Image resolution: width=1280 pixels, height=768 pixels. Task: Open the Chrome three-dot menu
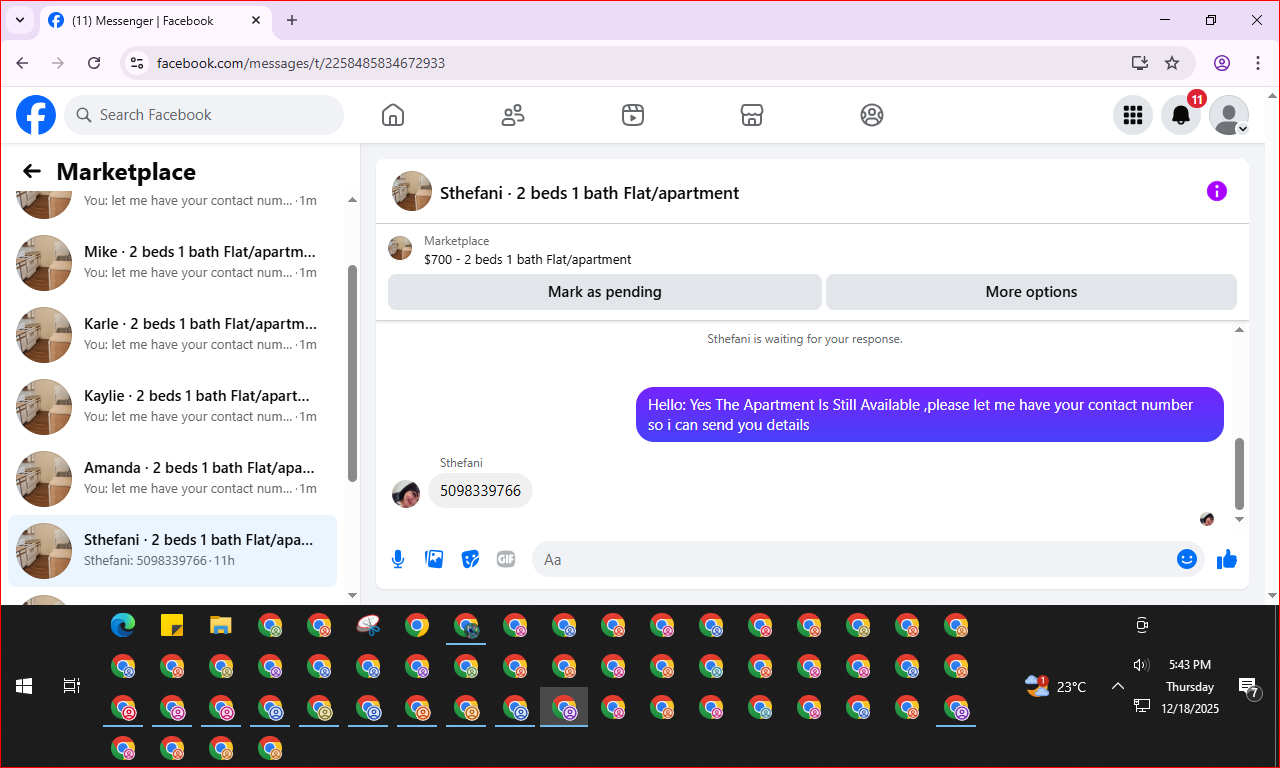point(1259,63)
